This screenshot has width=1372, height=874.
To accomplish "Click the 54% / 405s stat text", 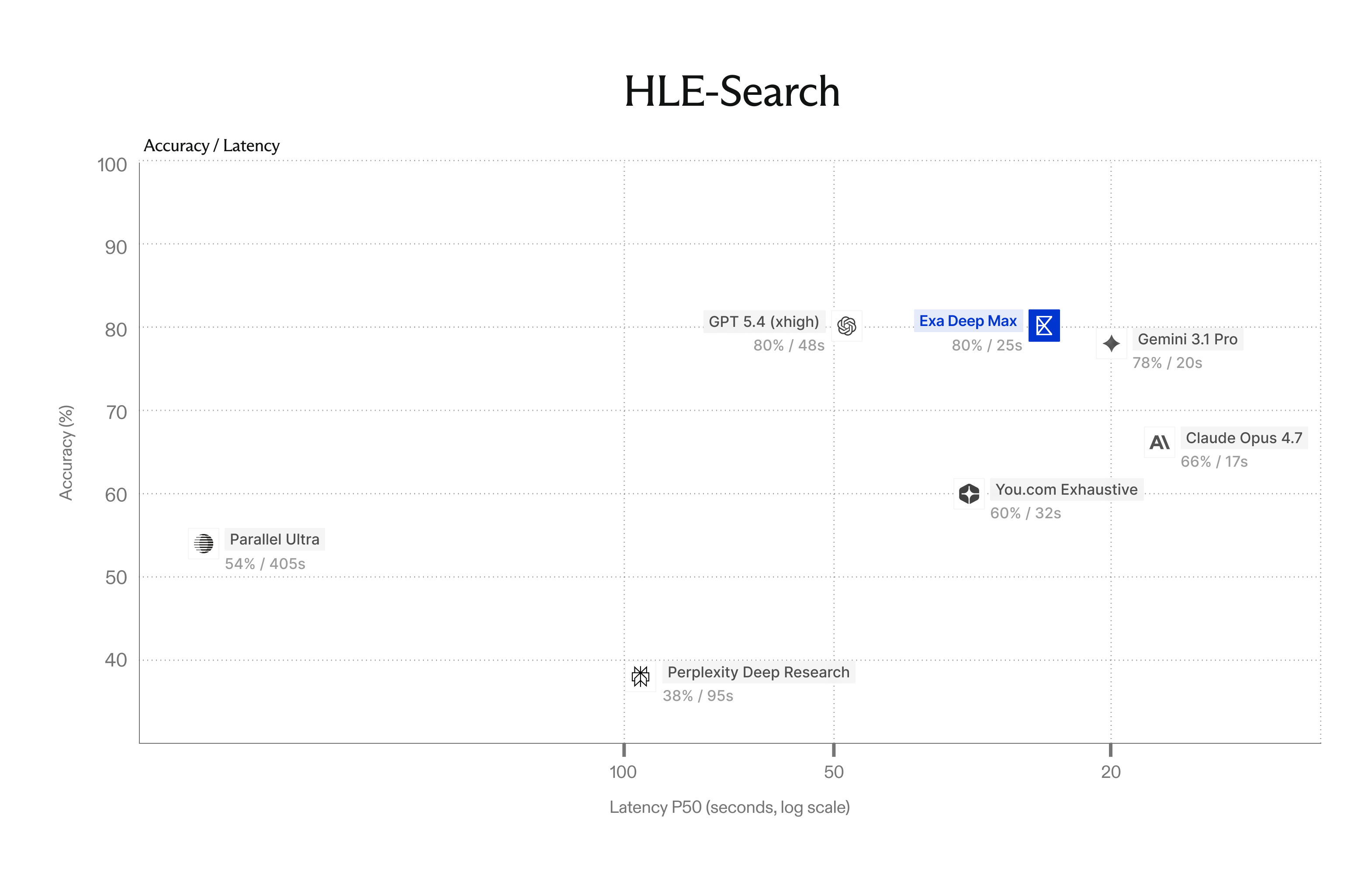I will pyautogui.click(x=265, y=564).
